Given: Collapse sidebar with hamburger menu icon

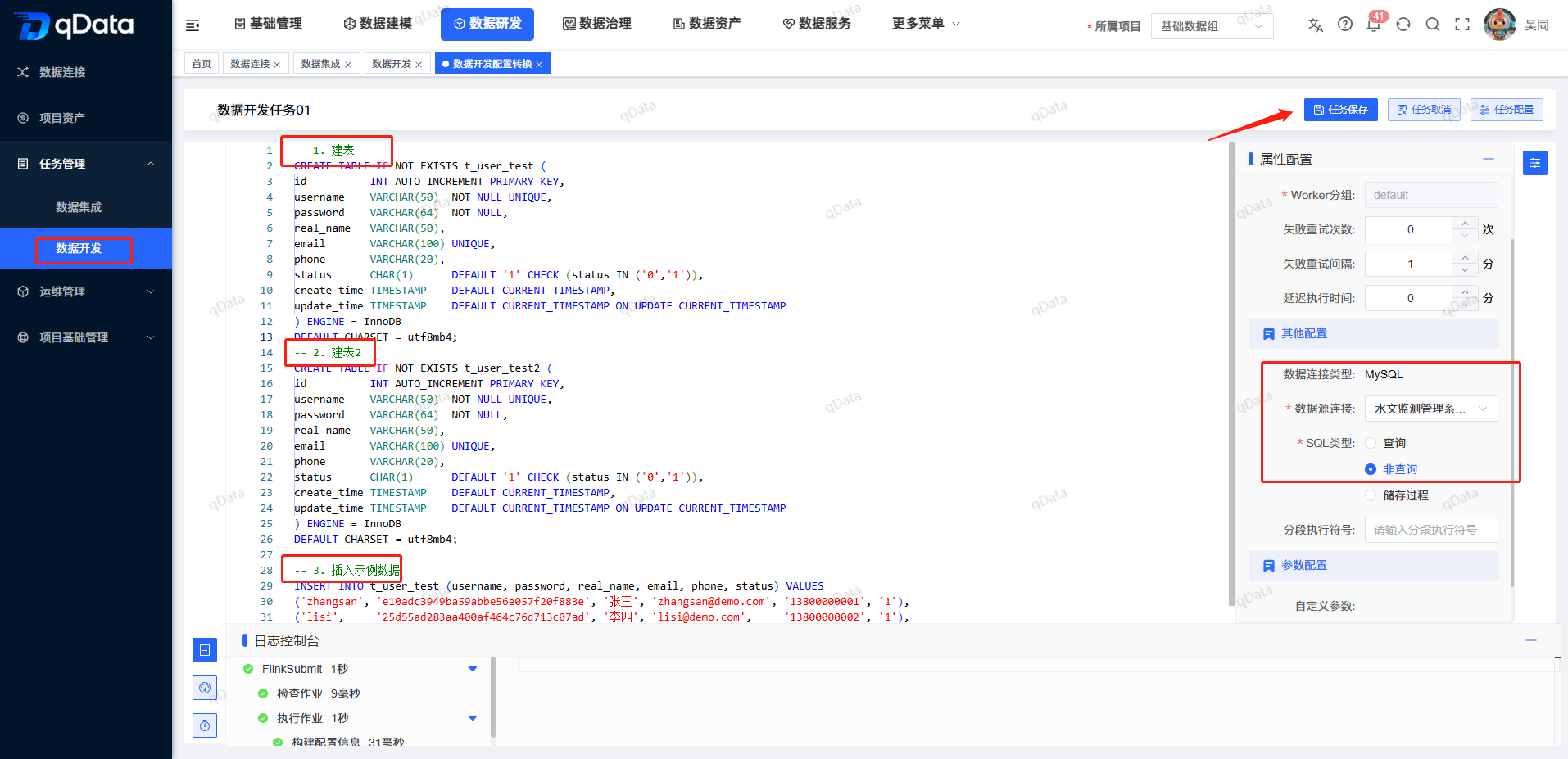Looking at the screenshot, I should tap(193, 25).
